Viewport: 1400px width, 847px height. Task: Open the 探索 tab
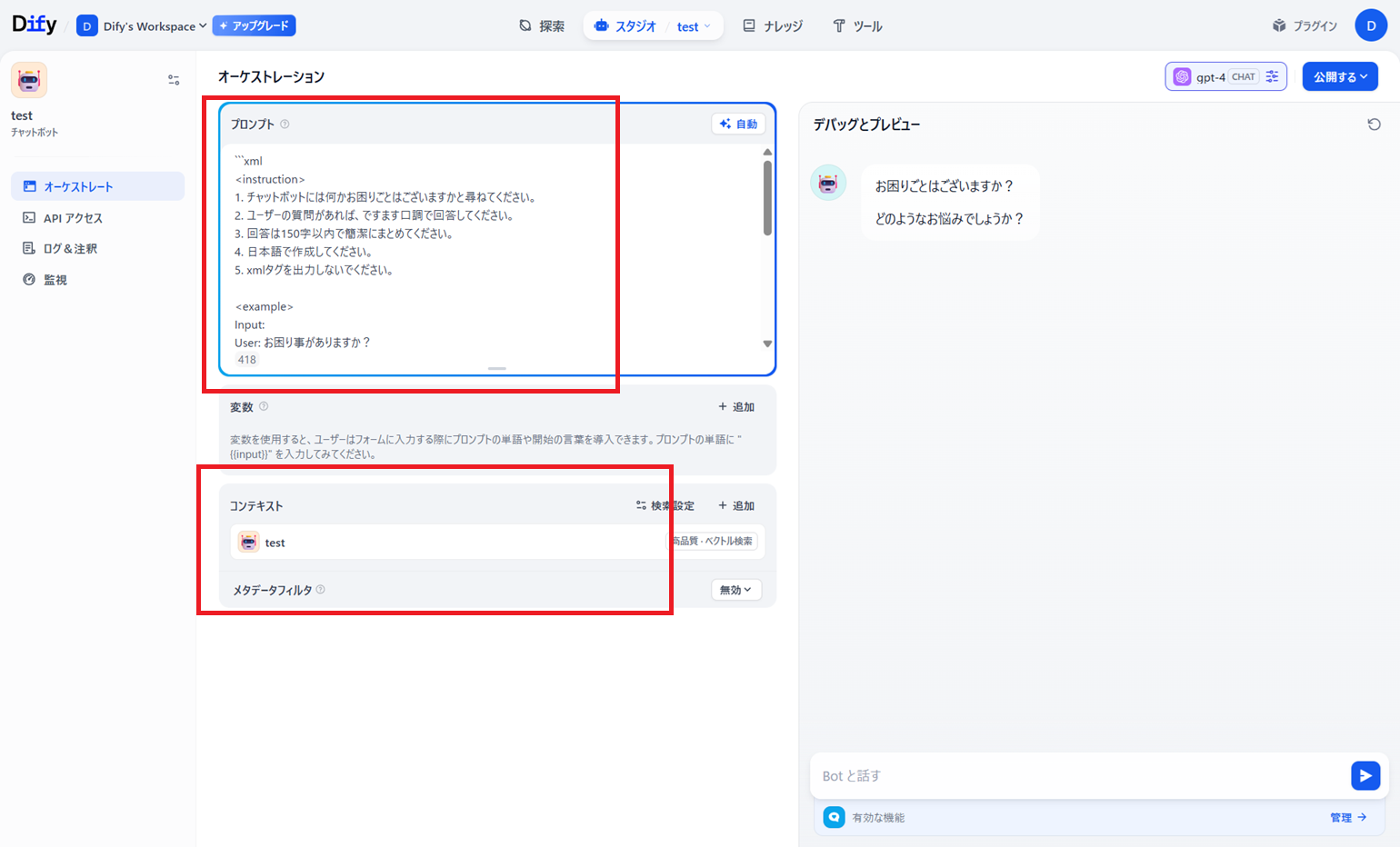[542, 26]
